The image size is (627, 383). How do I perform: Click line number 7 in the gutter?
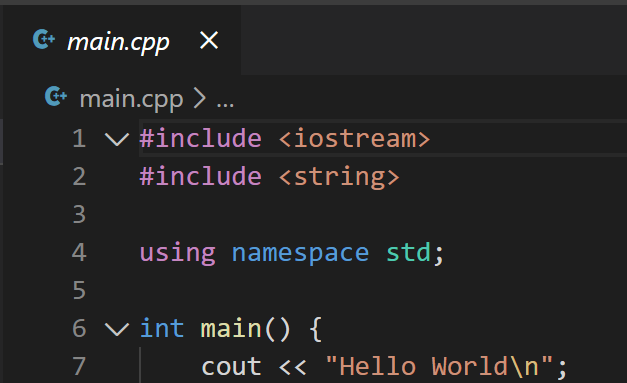[x=79, y=366]
